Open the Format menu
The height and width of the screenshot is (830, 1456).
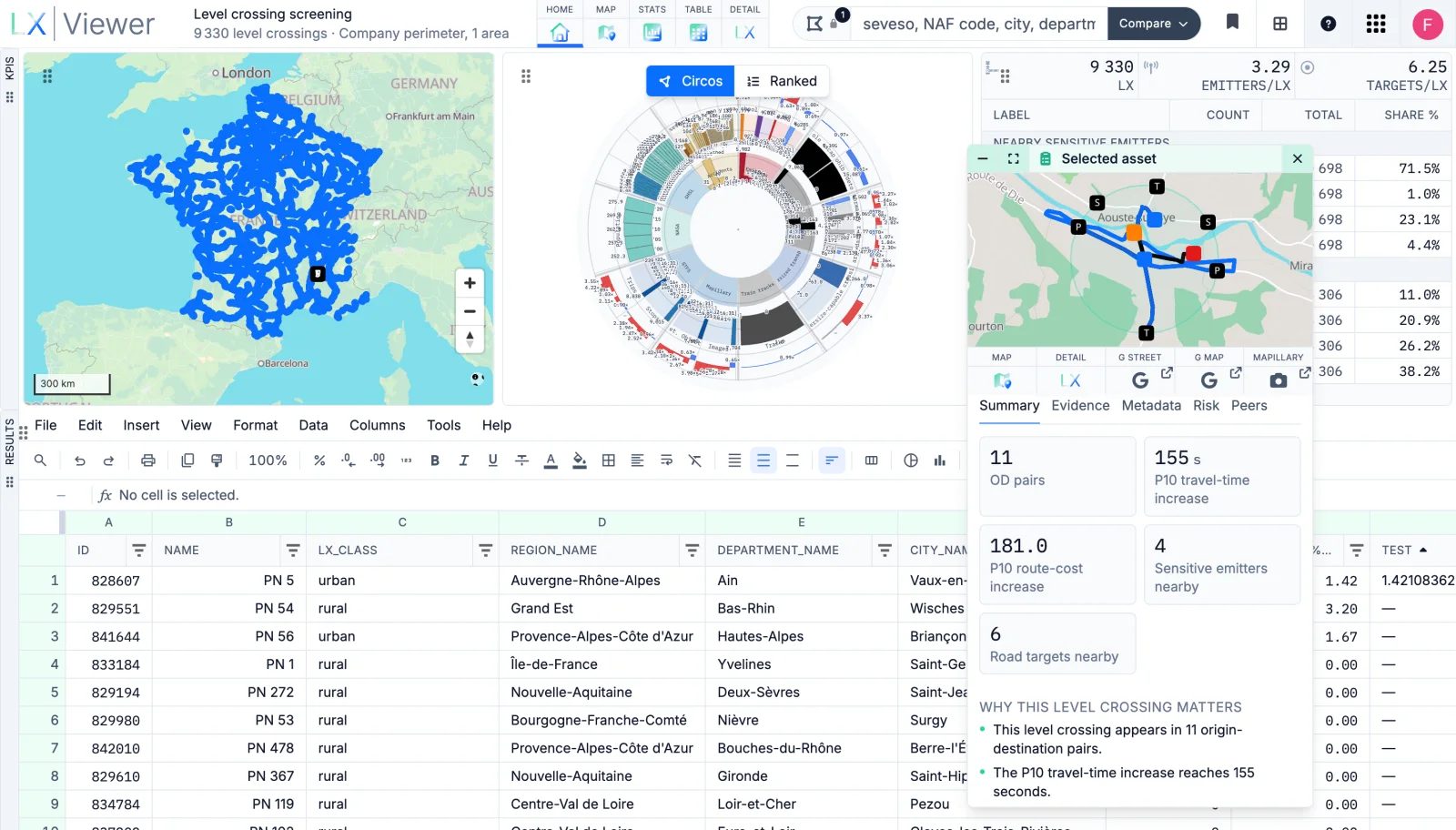pos(256,425)
